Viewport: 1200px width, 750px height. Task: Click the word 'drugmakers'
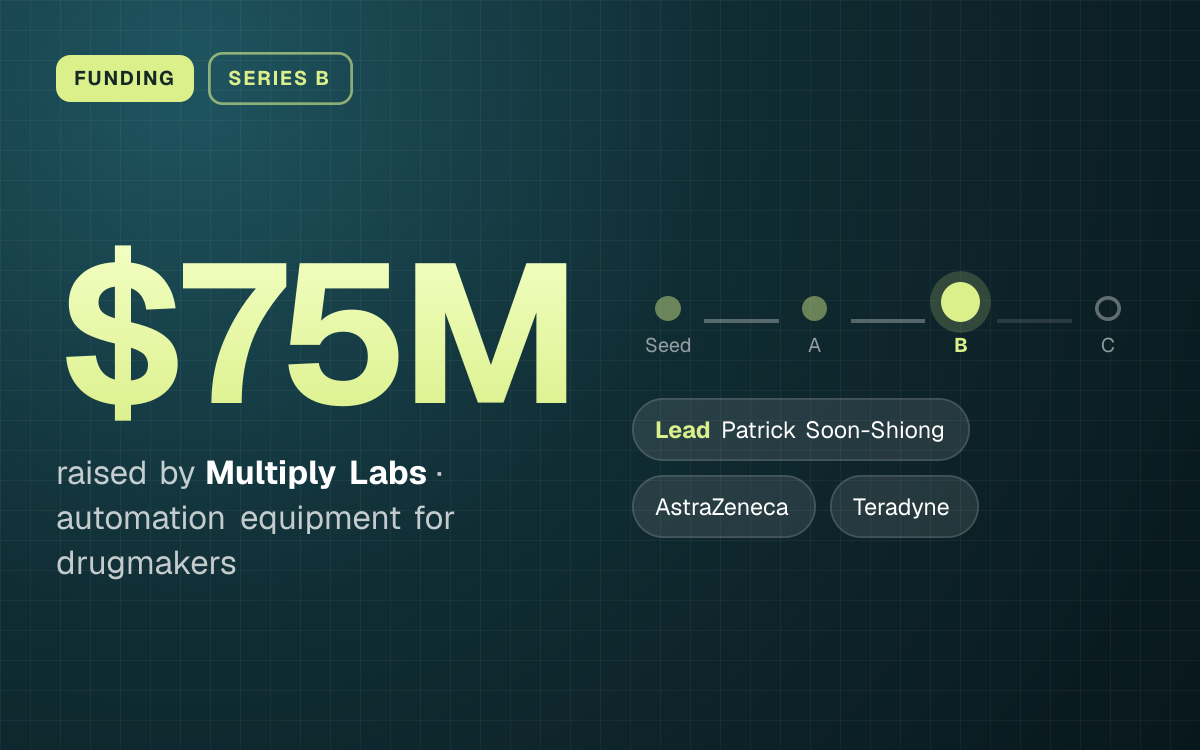coord(146,564)
